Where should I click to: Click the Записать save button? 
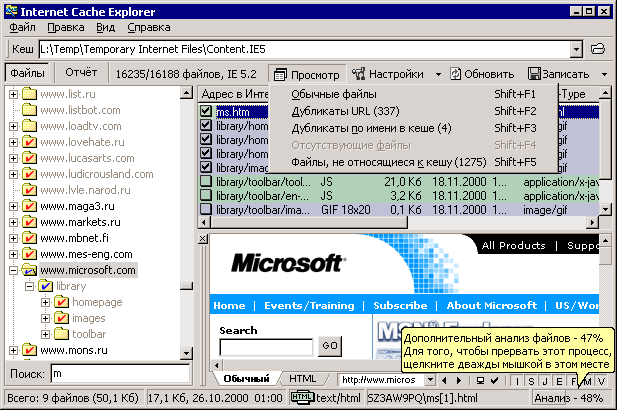(x=558, y=74)
